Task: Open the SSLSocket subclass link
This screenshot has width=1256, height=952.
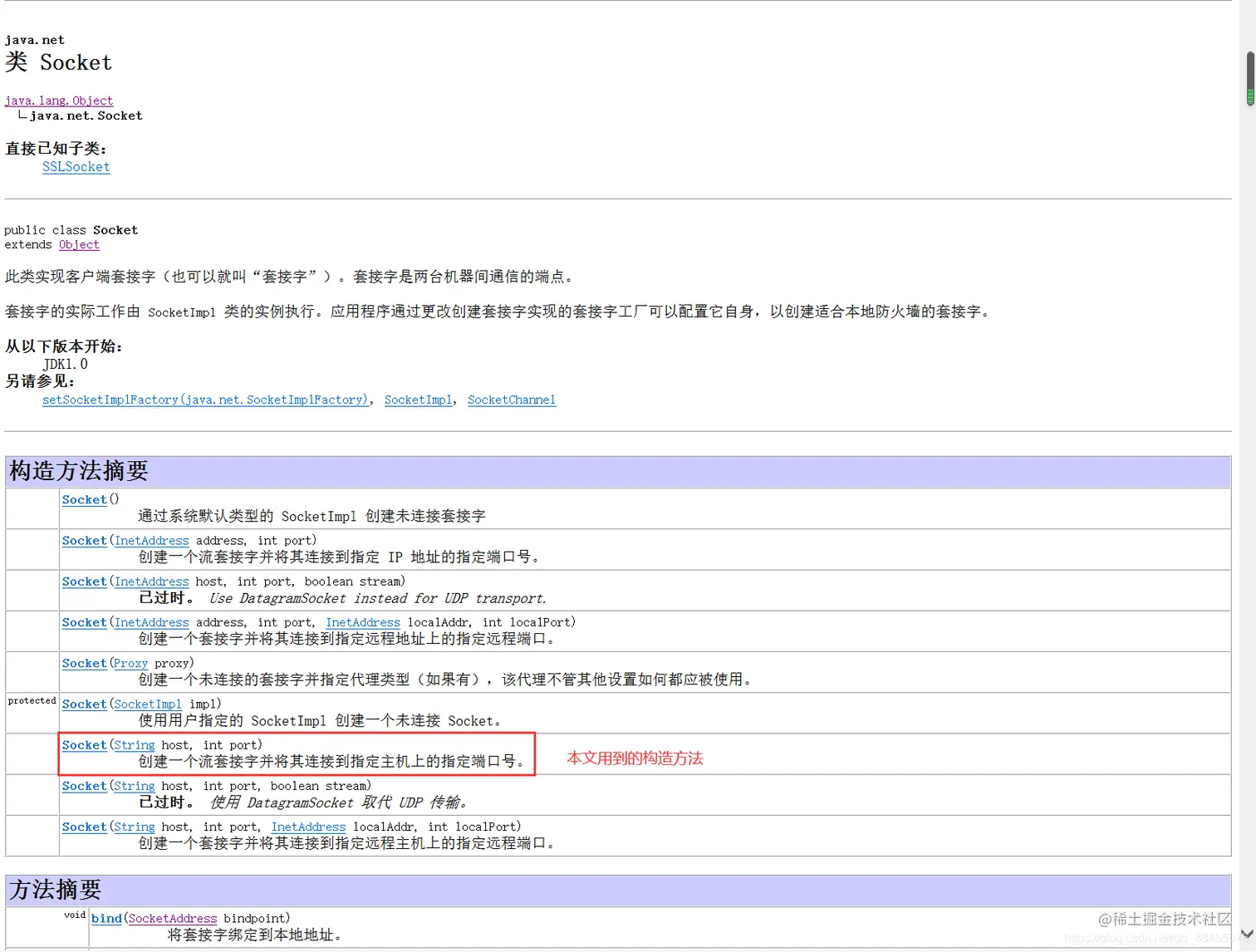Action: click(x=76, y=167)
